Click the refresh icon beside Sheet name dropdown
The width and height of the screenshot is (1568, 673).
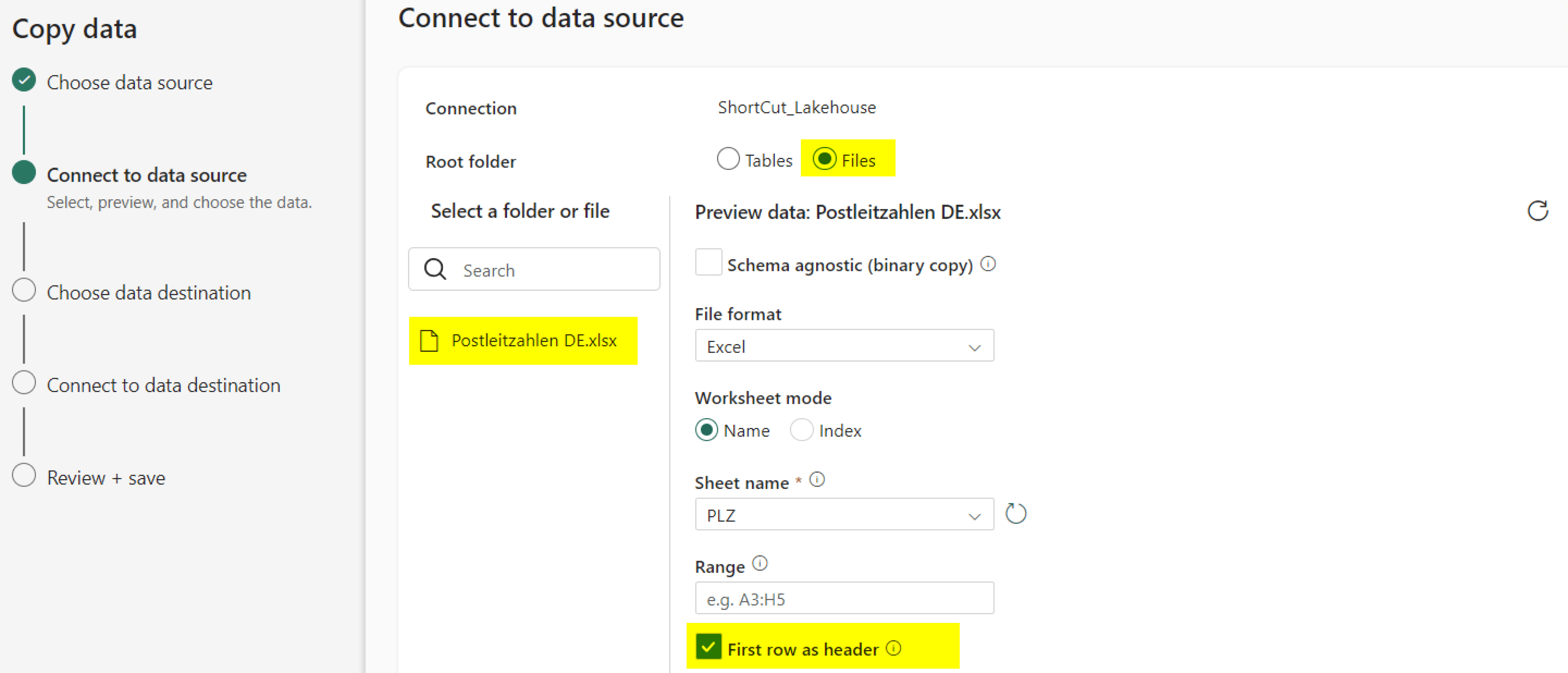[x=1015, y=514]
